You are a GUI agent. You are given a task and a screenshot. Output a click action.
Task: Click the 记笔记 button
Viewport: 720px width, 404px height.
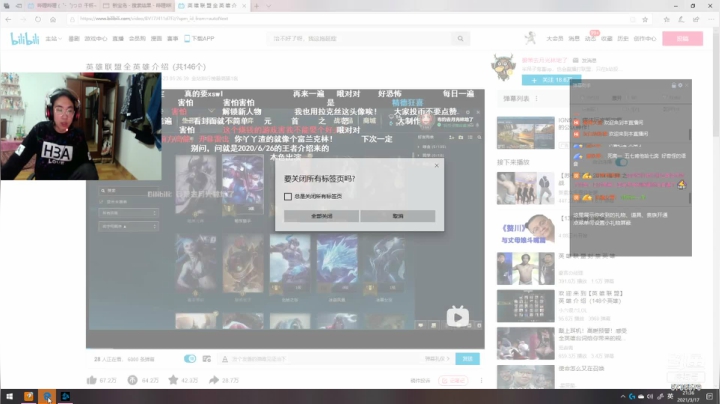[453, 380]
